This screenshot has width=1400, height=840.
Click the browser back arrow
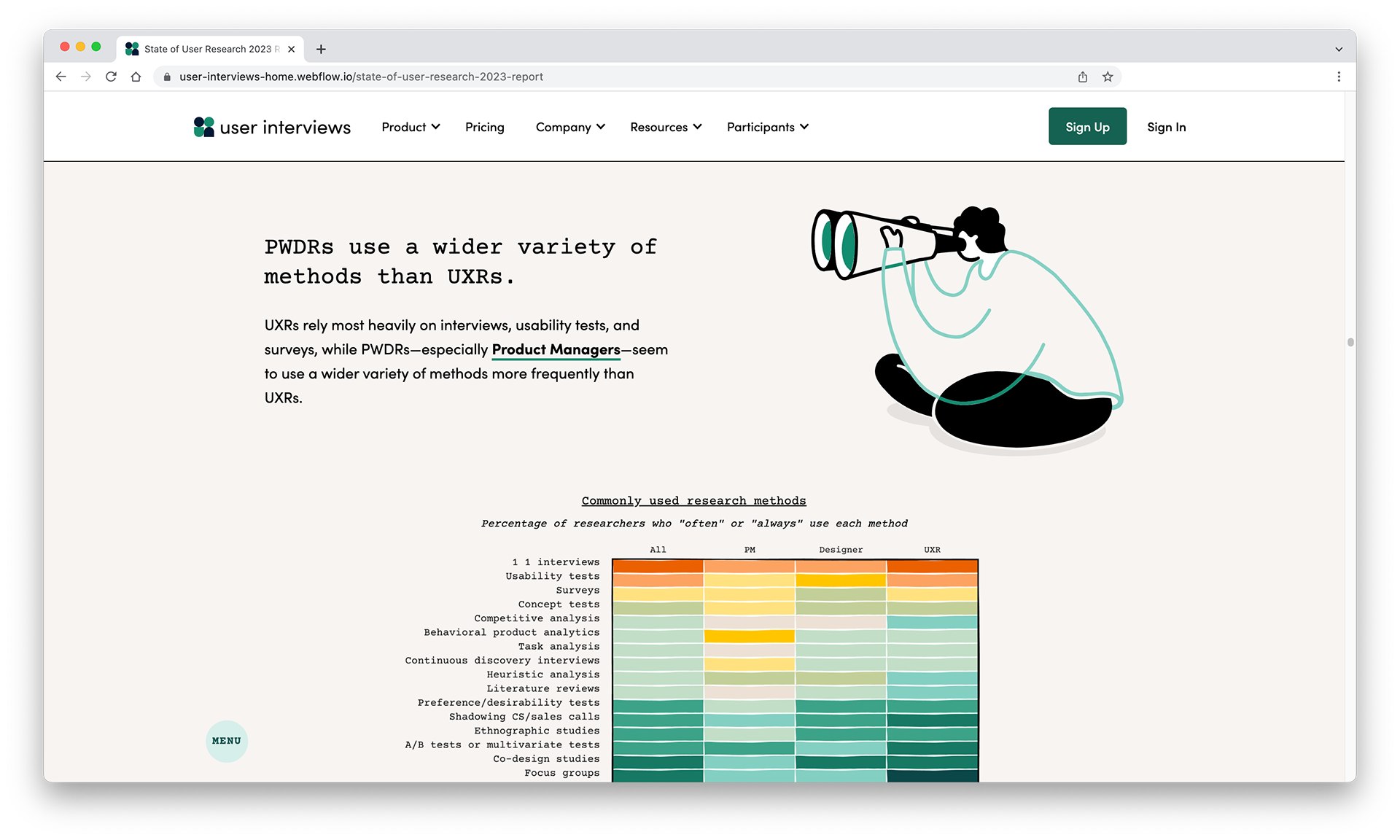(x=61, y=77)
